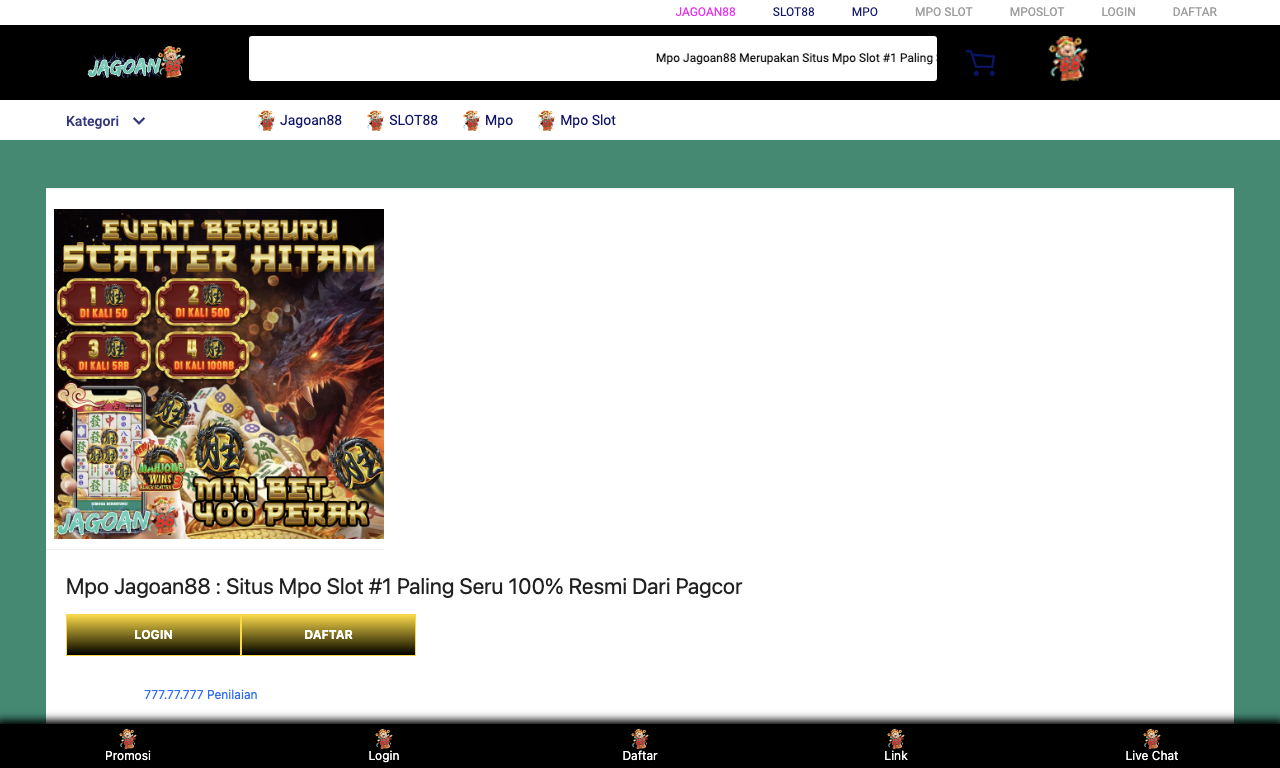
Task: Click the yellow-black DAFTAR button
Action: [x=328, y=635]
